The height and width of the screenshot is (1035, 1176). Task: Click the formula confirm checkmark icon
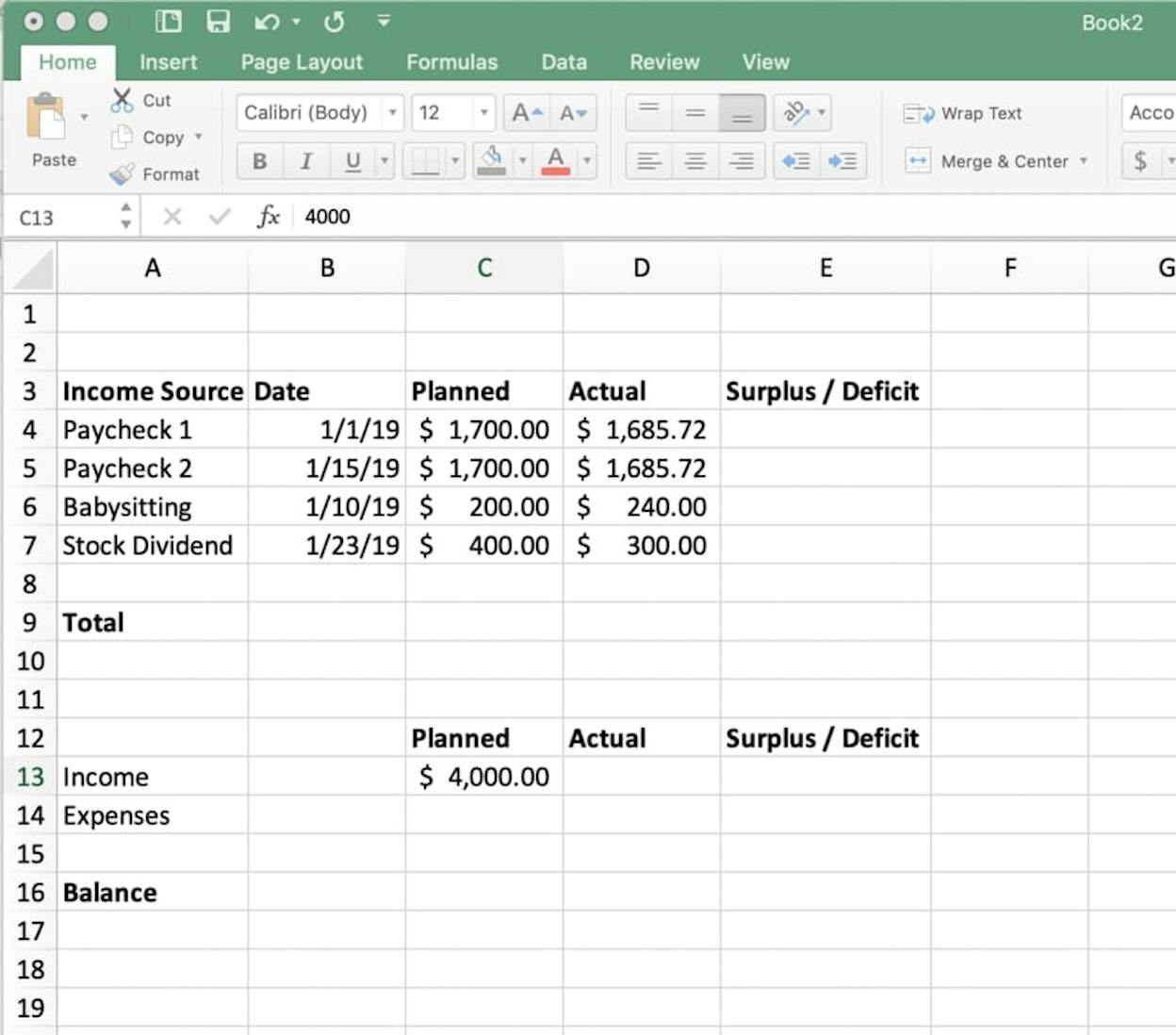click(x=220, y=217)
